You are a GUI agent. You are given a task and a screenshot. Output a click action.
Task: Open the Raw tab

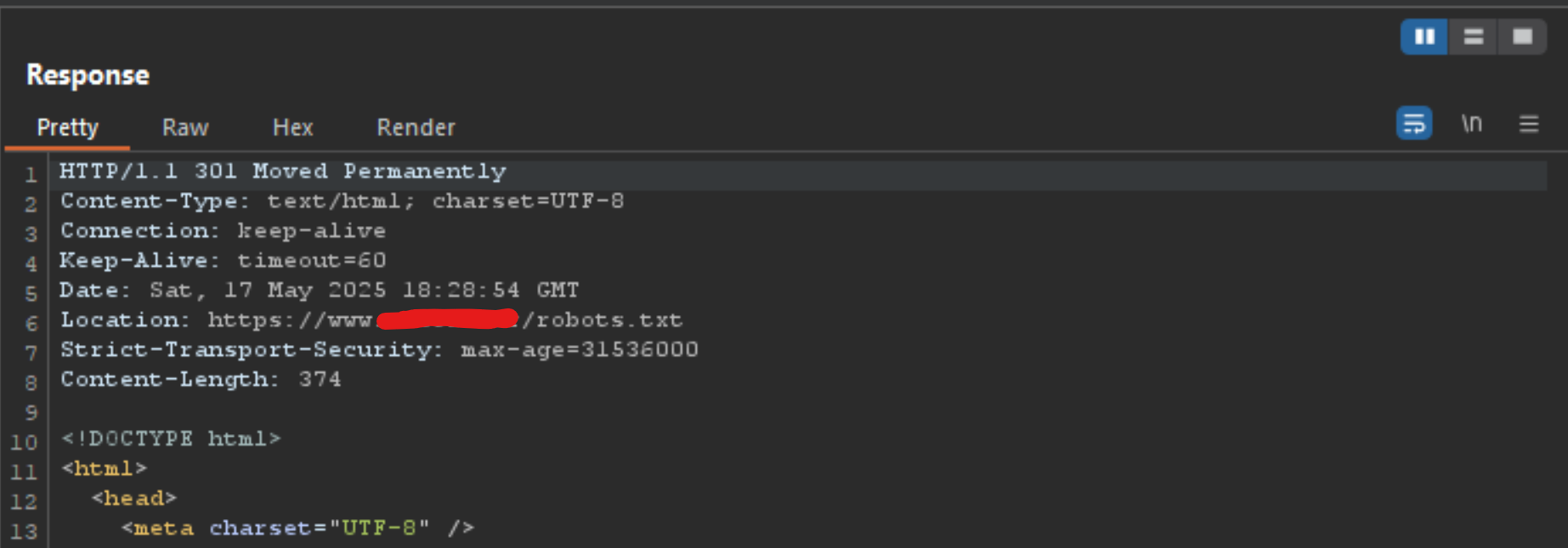coord(185,127)
